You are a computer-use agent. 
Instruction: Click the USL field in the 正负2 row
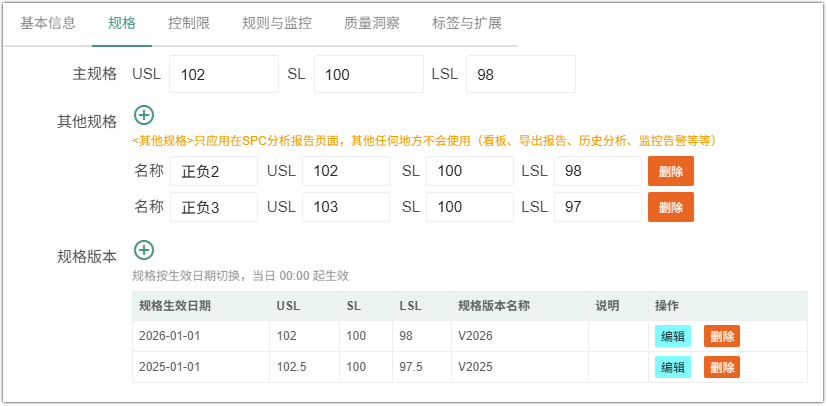tap(346, 171)
